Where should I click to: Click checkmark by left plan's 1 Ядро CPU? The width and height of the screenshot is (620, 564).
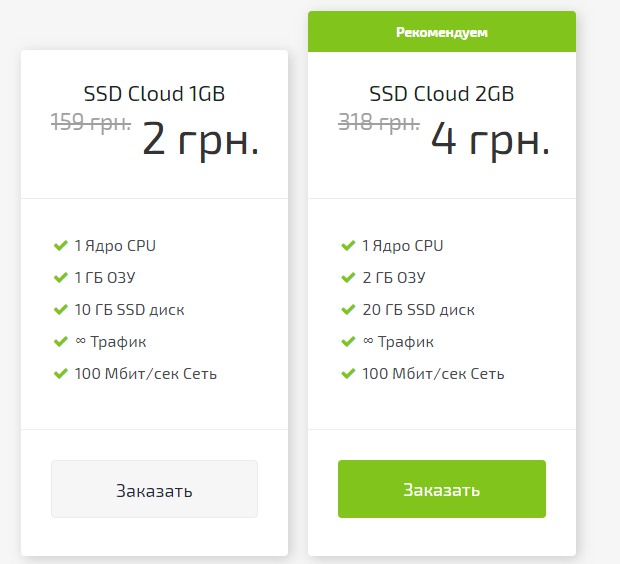pyautogui.click(x=61, y=246)
